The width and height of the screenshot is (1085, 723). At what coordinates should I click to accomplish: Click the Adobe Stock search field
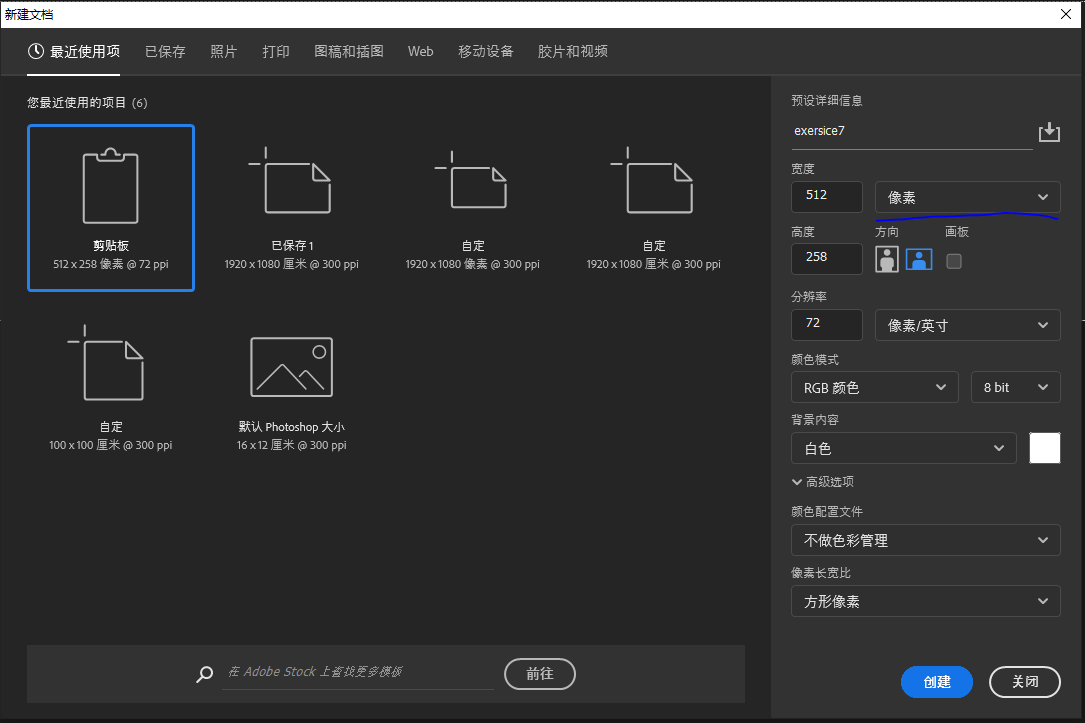pyautogui.click(x=358, y=672)
